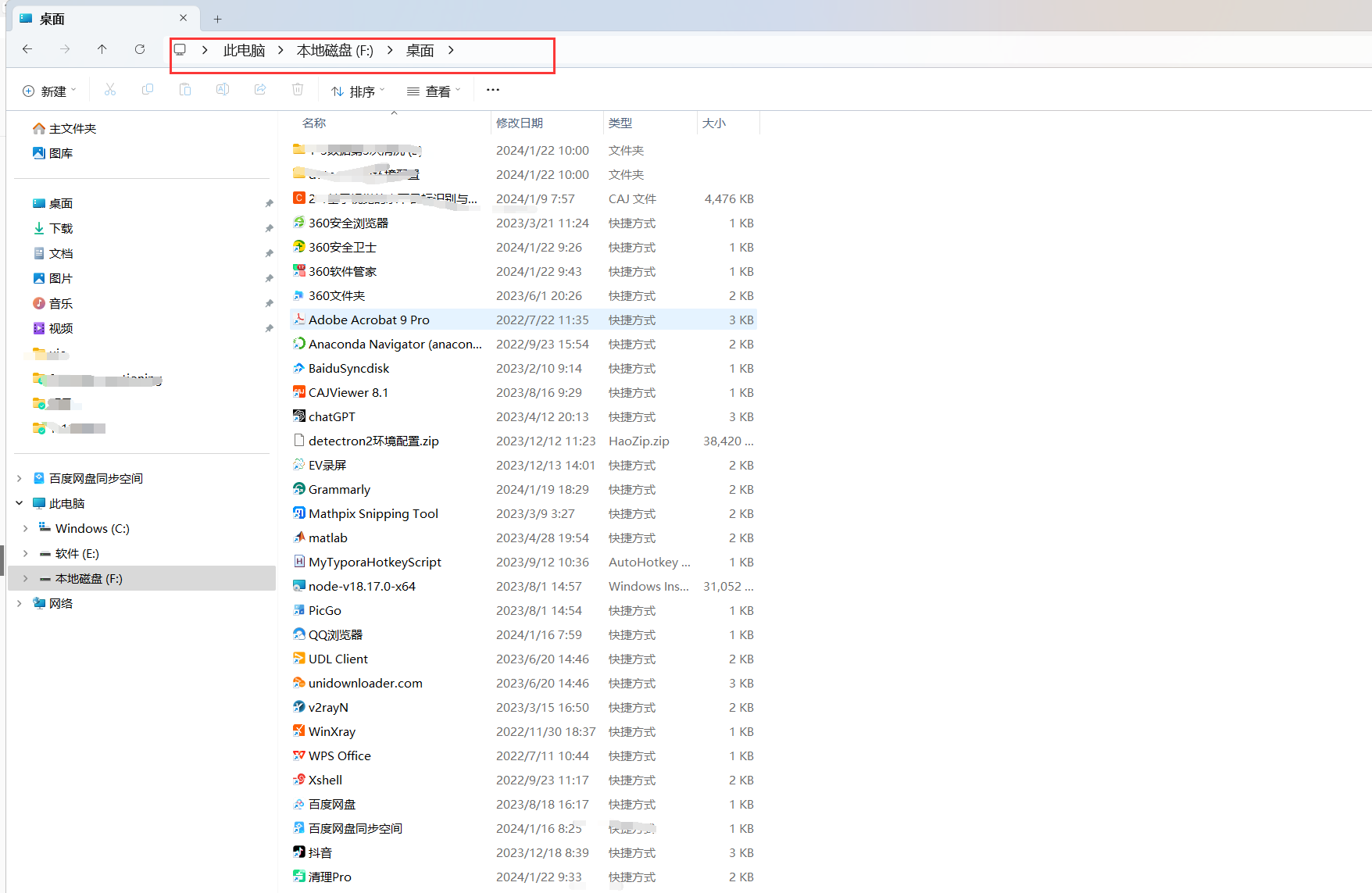The height and width of the screenshot is (893, 1372).
Task: Close the 桌面 tab
Action: tap(183, 18)
